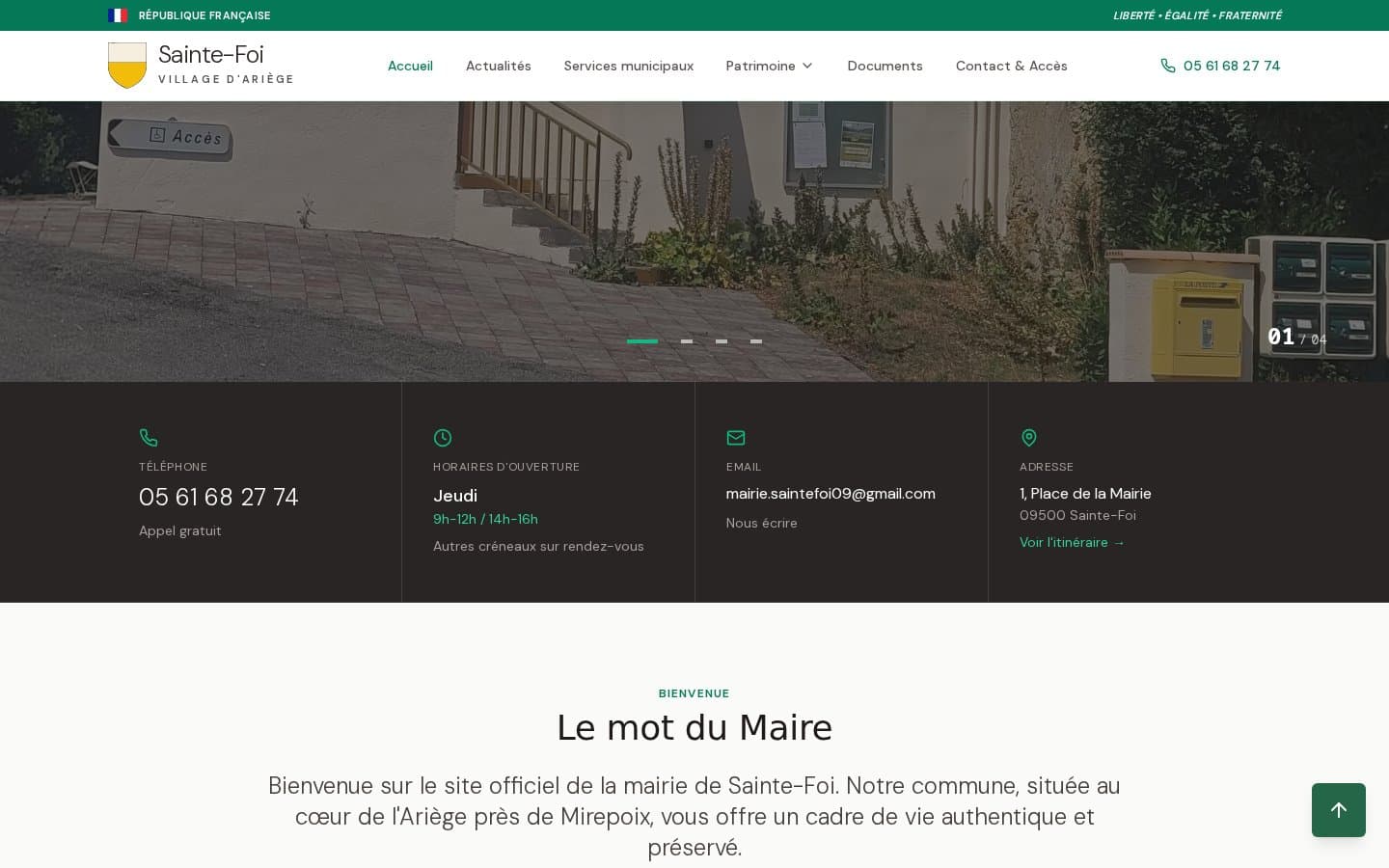Click the BIENVENUE label
1389x868 pixels.
pyautogui.click(x=694, y=693)
